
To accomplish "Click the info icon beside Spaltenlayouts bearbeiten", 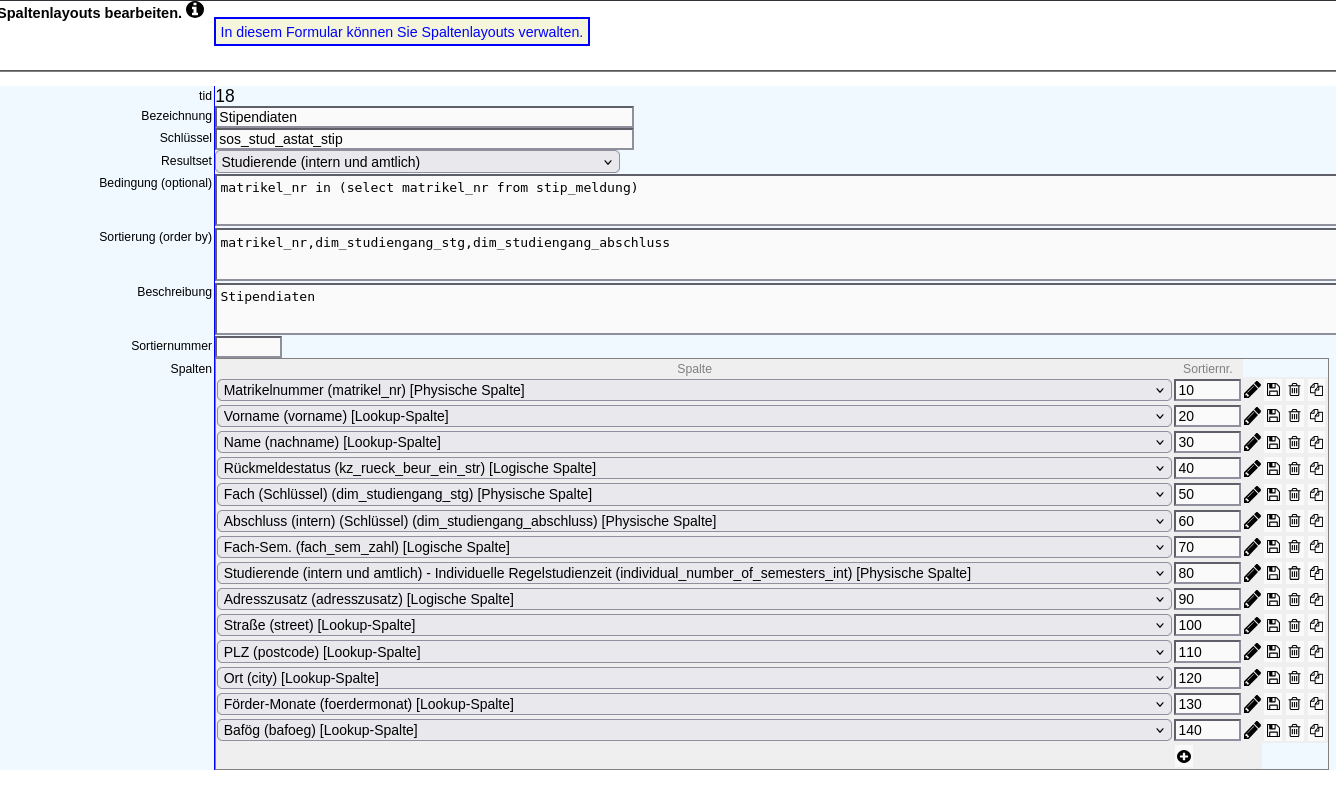I will (x=195, y=10).
